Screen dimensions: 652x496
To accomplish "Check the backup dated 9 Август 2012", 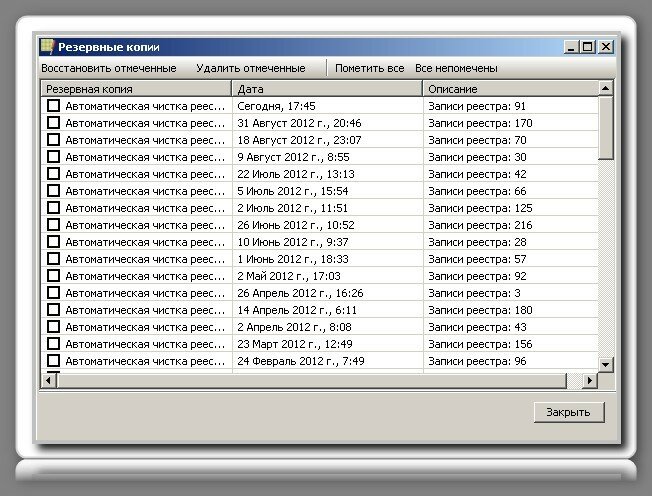I will pos(53,157).
